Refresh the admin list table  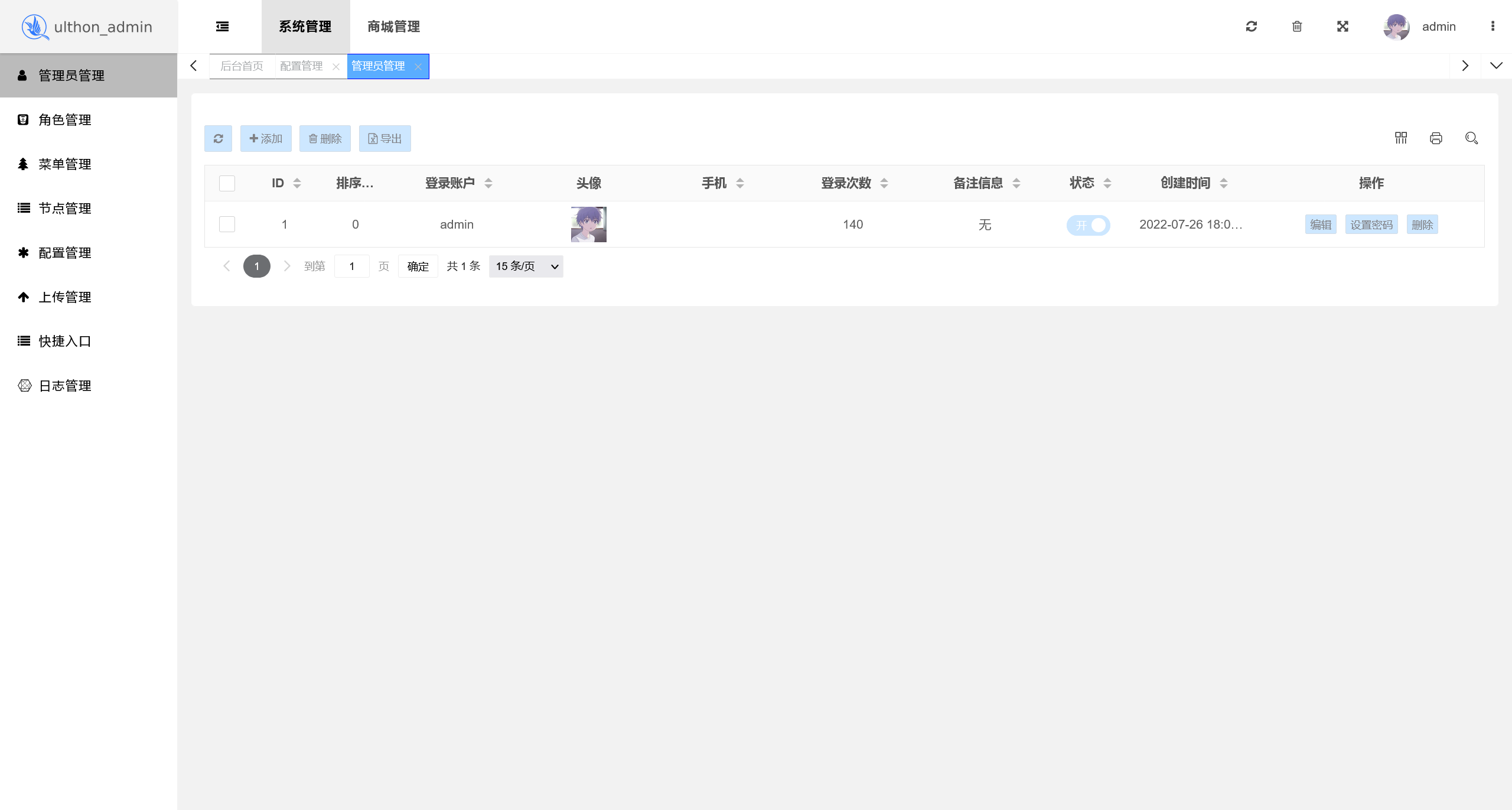[218, 138]
